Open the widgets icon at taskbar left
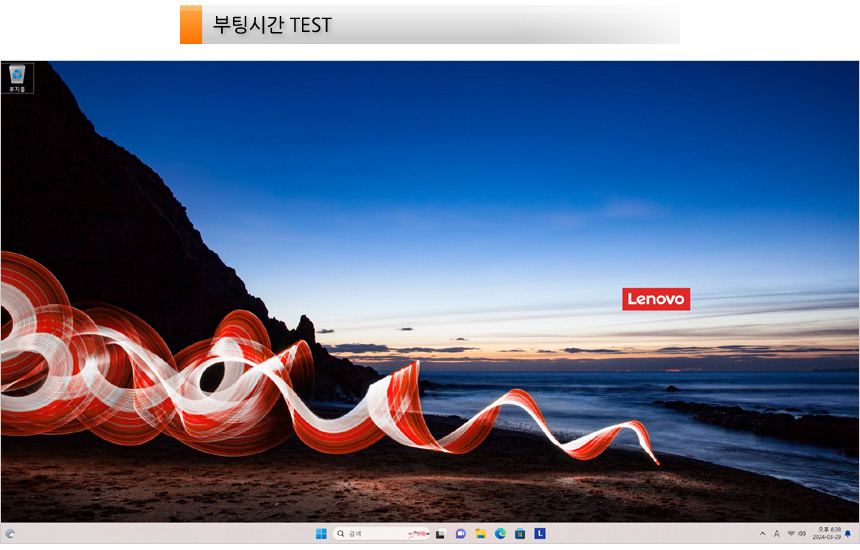The image size is (860, 550). click(x=10, y=534)
